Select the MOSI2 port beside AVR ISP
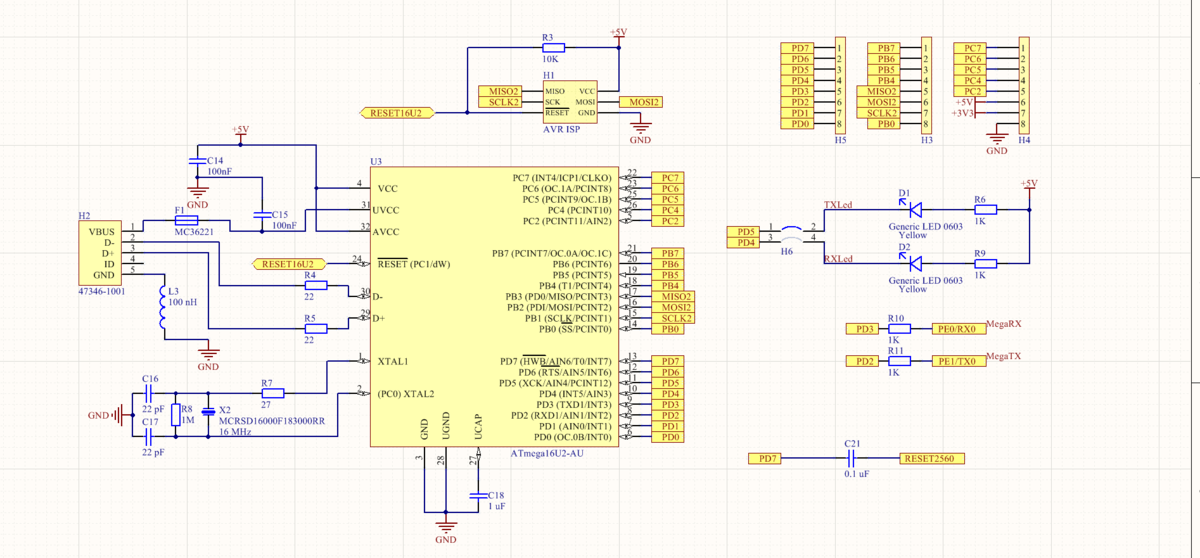 coord(639,102)
